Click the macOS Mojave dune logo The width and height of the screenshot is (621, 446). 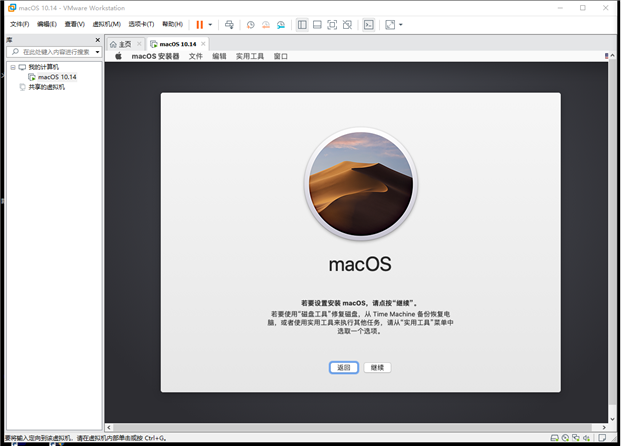(361, 184)
